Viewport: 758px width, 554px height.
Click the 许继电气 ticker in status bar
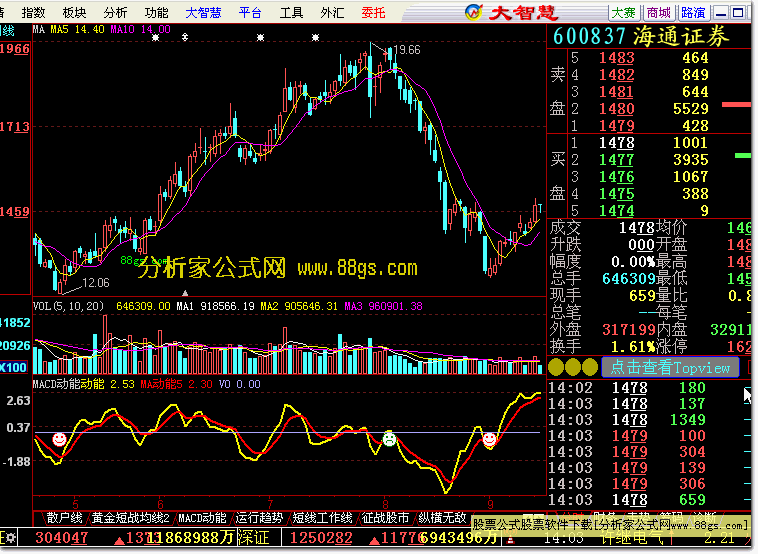click(633, 538)
